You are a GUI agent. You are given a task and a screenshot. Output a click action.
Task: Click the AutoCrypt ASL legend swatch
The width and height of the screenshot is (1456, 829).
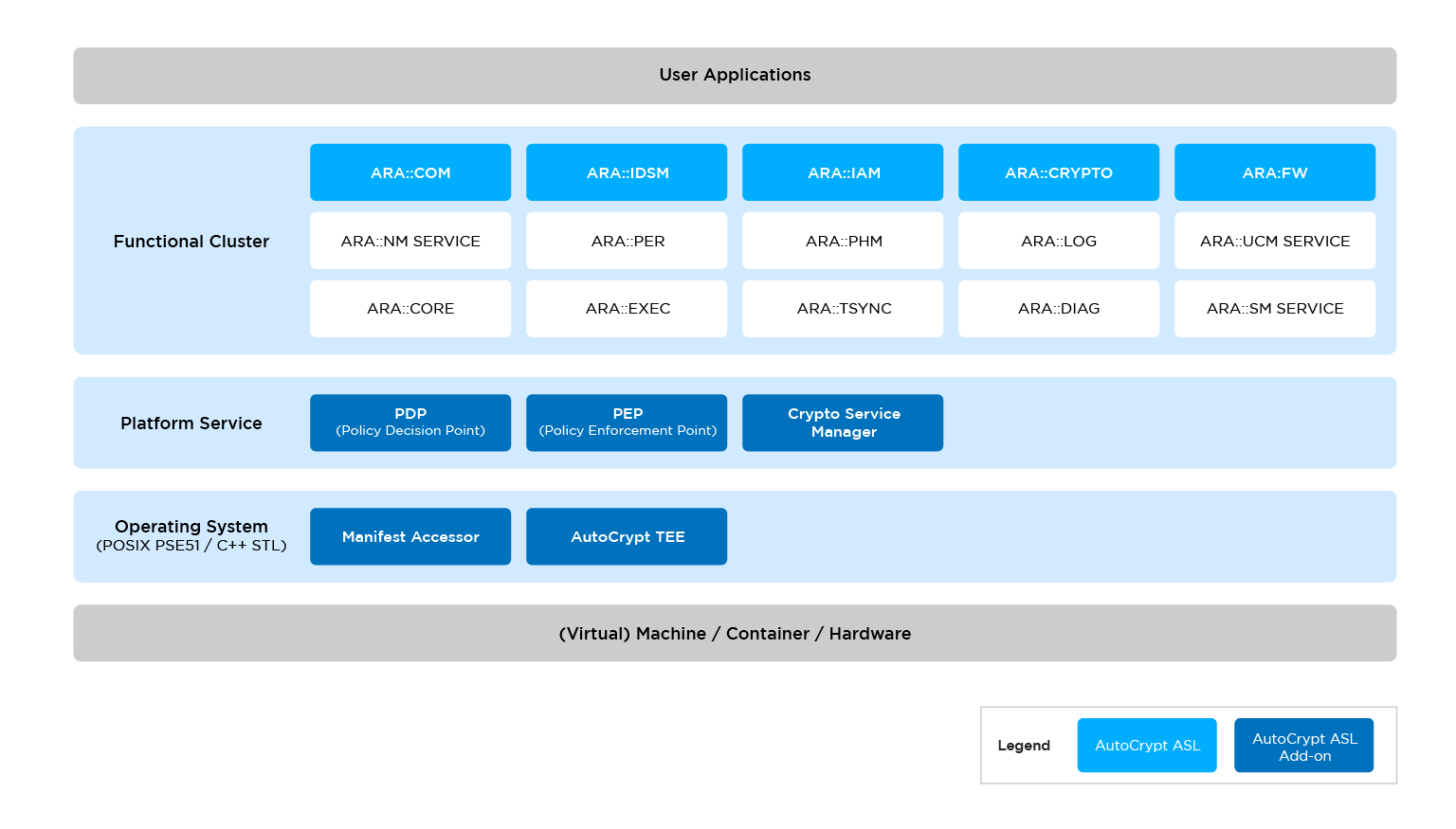pyautogui.click(x=1147, y=746)
